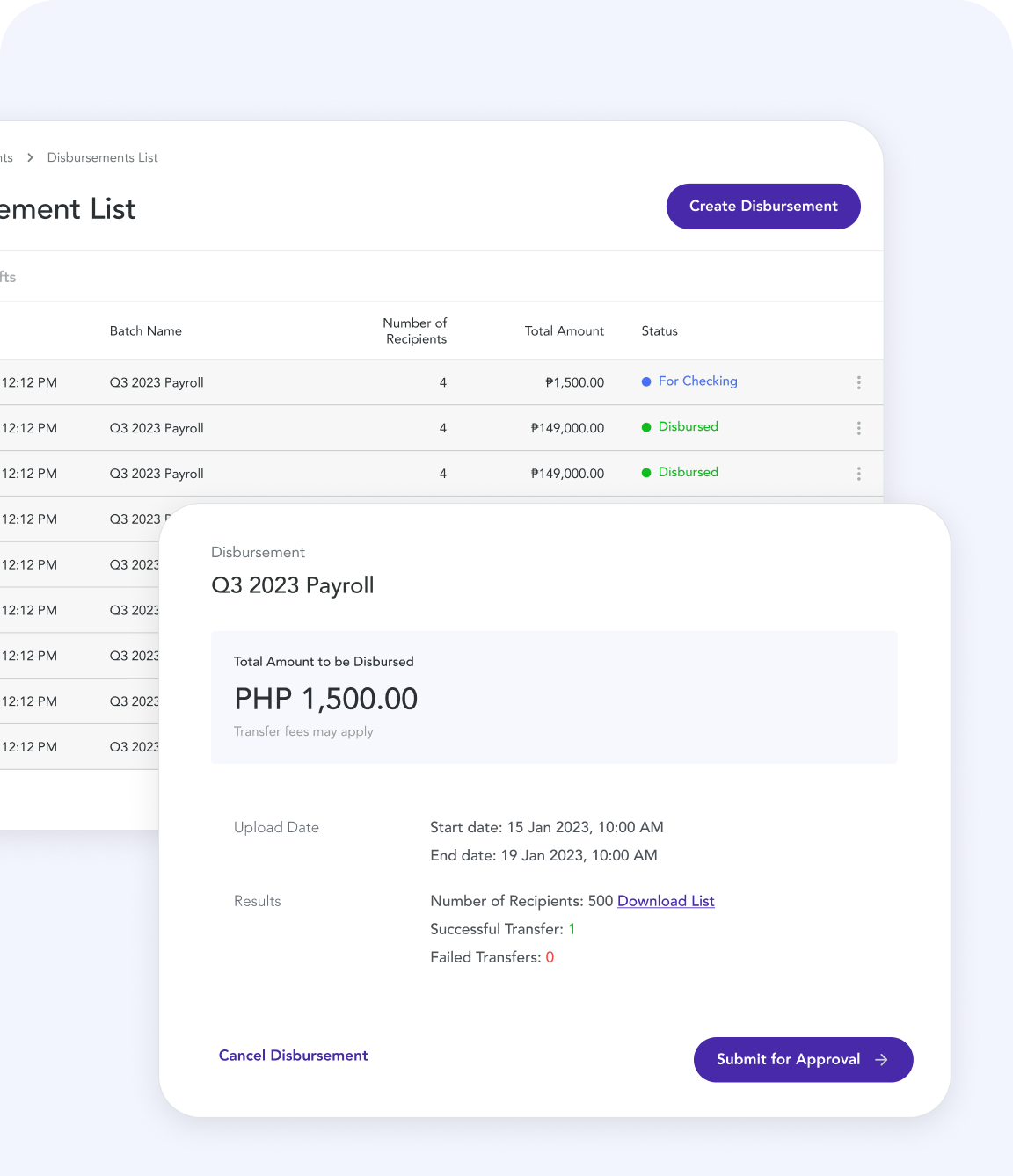Switch to the partially visible Drafts tab
The height and width of the screenshot is (1176, 1013).
tap(8, 277)
